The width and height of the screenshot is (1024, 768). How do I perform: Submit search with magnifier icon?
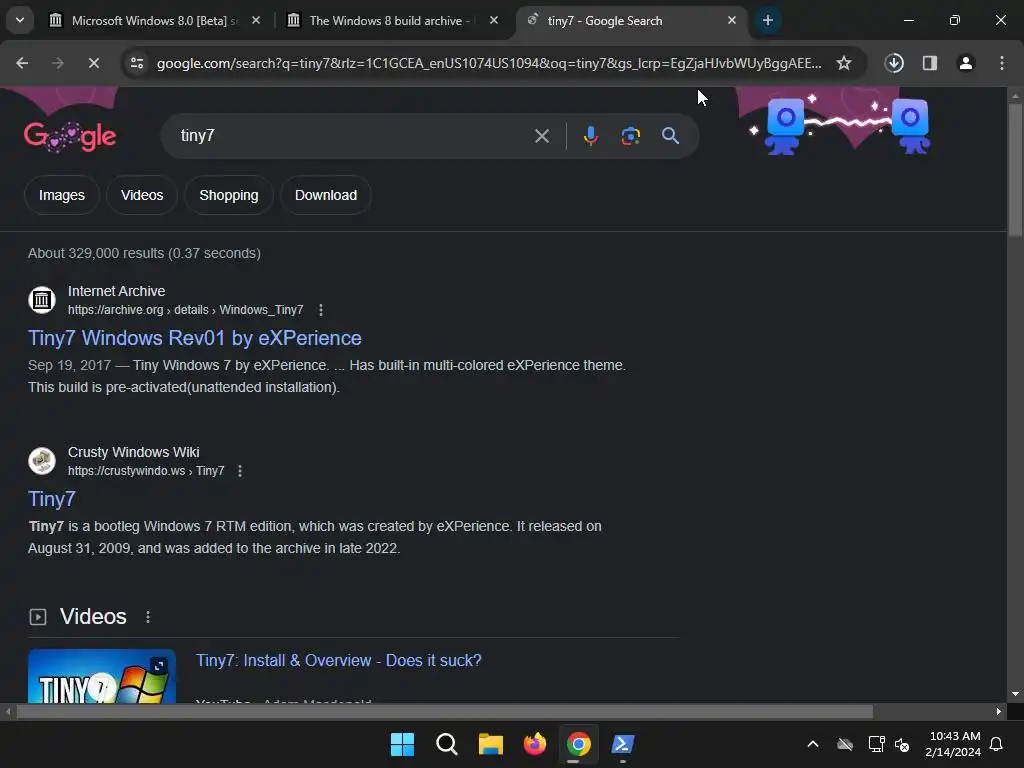click(670, 136)
